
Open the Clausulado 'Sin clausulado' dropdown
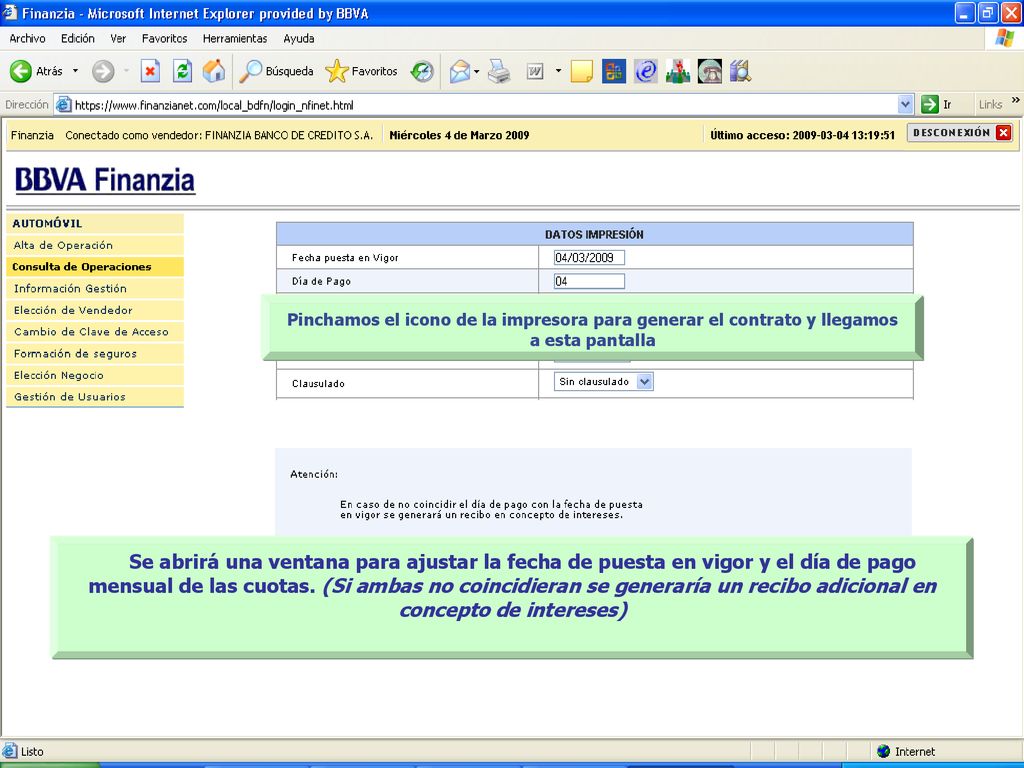coord(603,382)
